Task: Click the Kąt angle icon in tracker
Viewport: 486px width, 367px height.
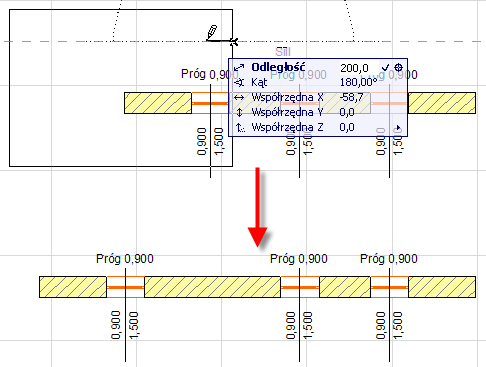Action: (x=239, y=82)
